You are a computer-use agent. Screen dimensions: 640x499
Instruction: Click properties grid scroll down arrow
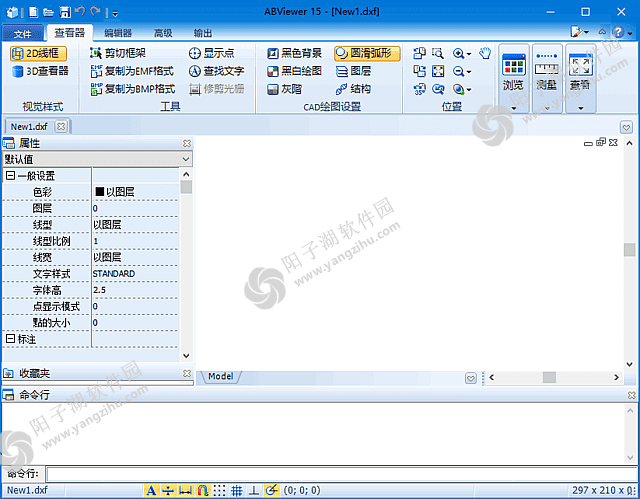pyautogui.click(x=186, y=355)
